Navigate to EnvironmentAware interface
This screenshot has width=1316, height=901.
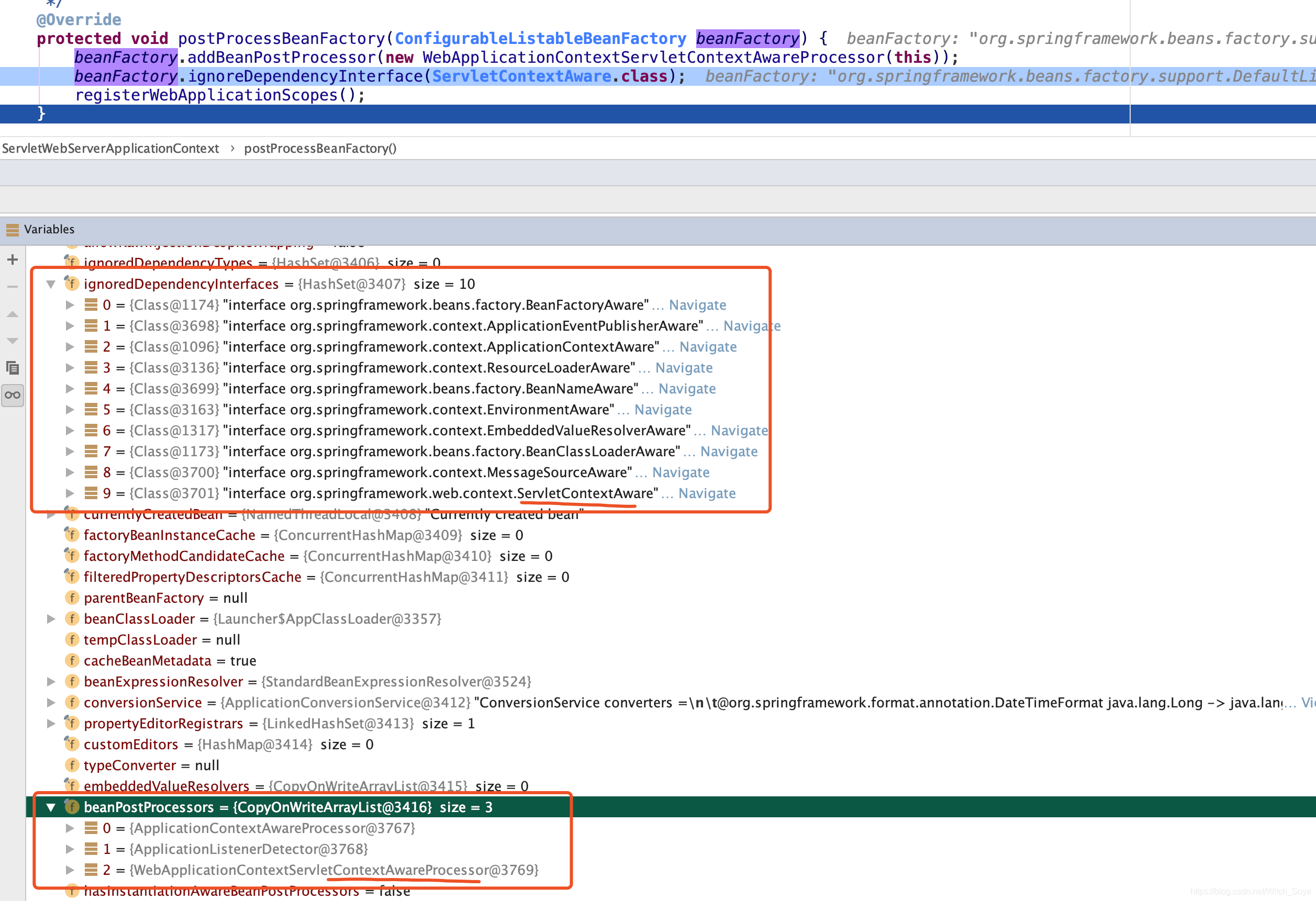pos(663,410)
